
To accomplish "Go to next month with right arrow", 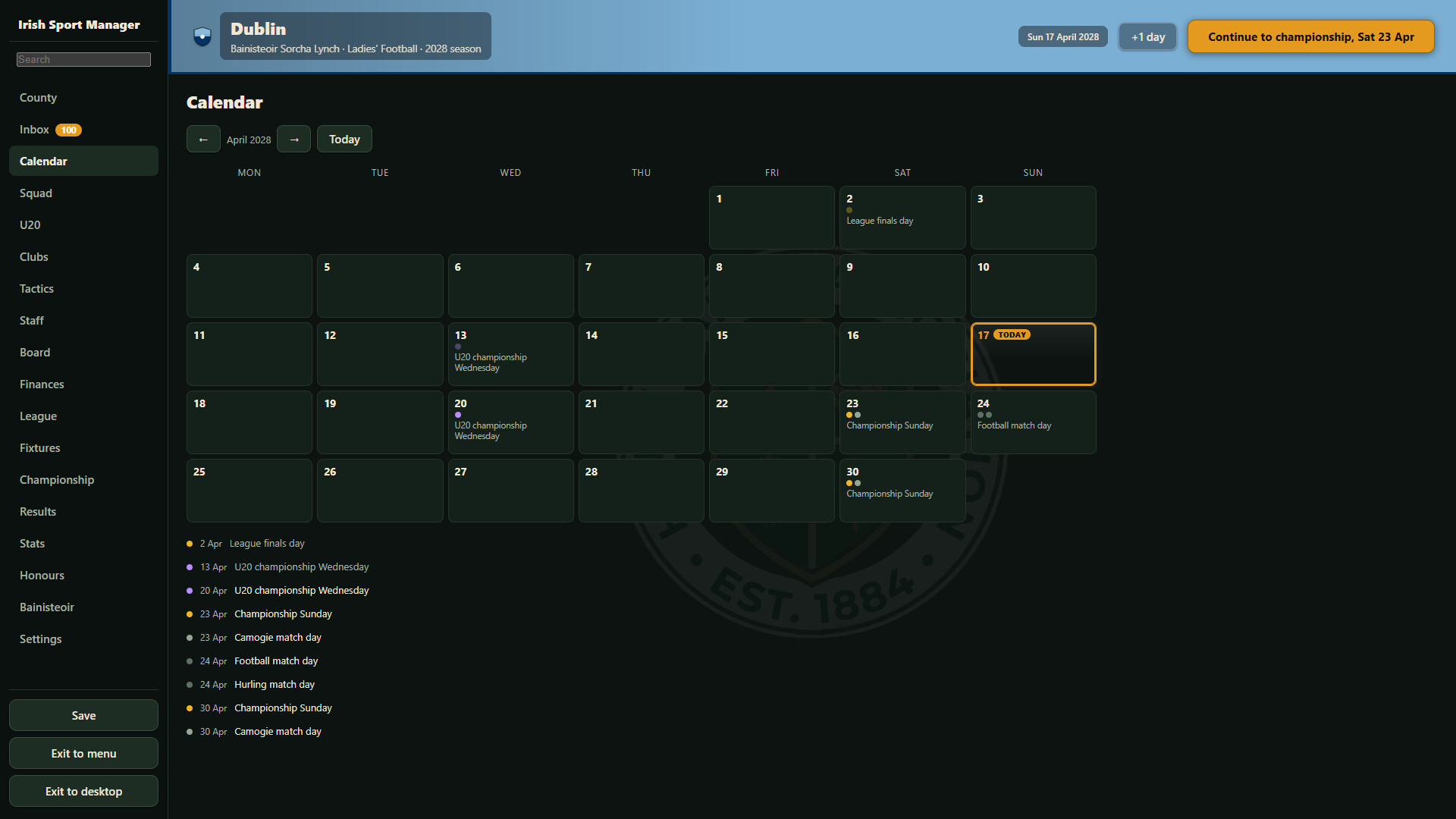I will [x=294, y=139].
